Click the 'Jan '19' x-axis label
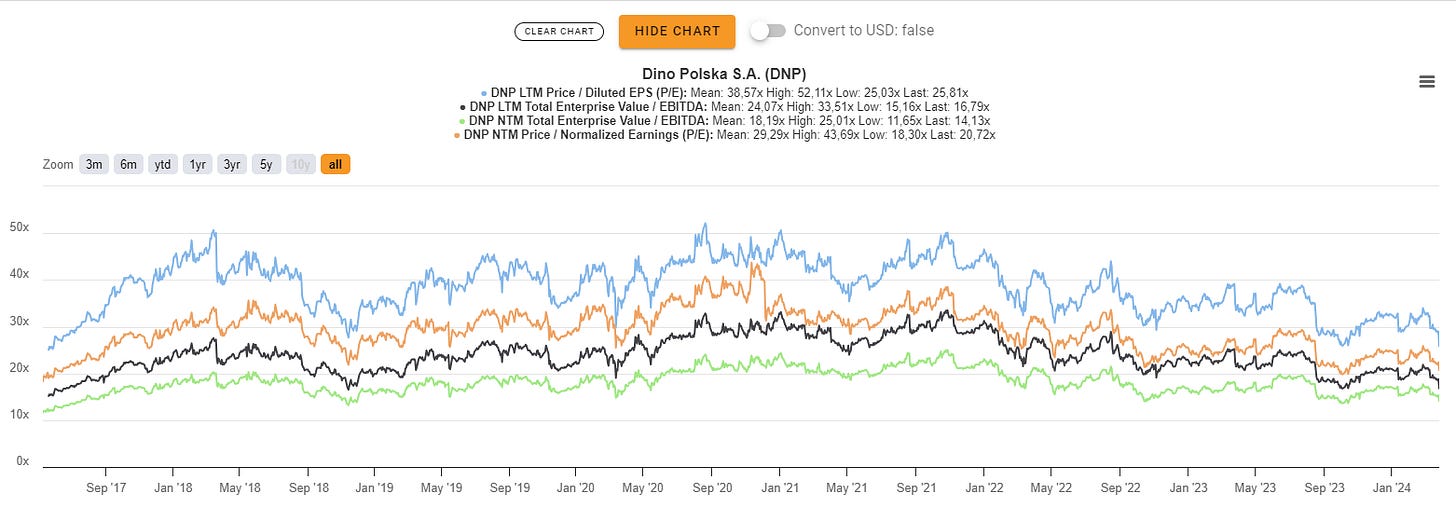Image resolution: width=1456 pixels, height=507 pixels. coord(374,488)
